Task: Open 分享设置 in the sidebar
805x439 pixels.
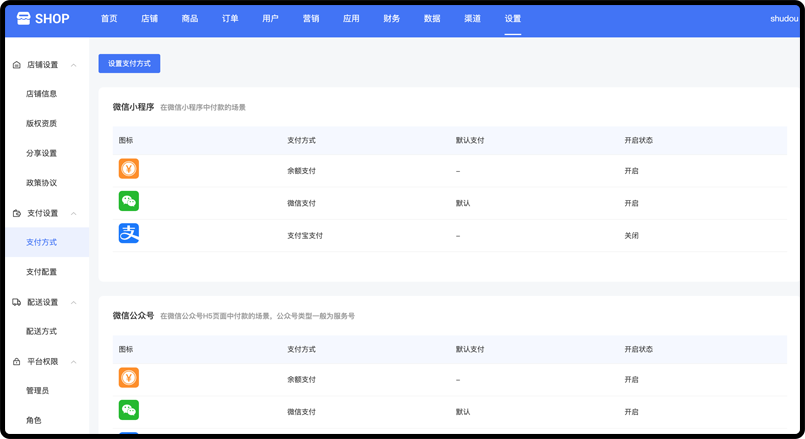Action: pyautogui.click(x=42, y=153)
